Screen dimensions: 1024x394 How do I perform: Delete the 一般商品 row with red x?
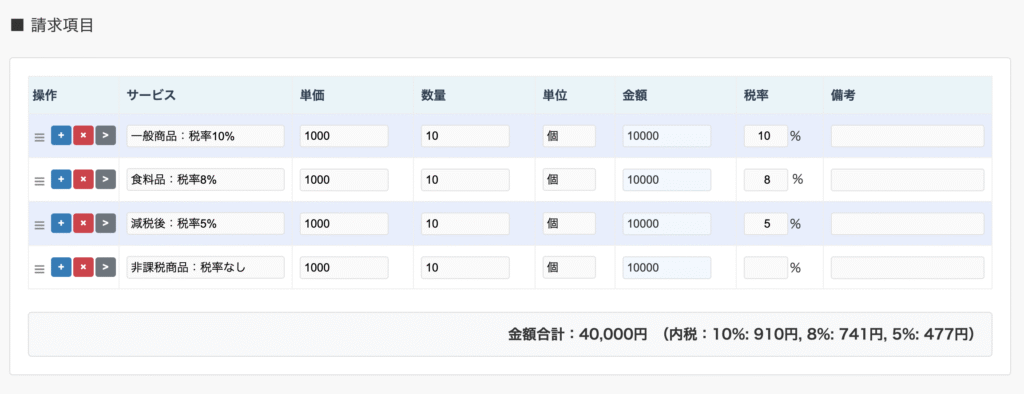83,135
